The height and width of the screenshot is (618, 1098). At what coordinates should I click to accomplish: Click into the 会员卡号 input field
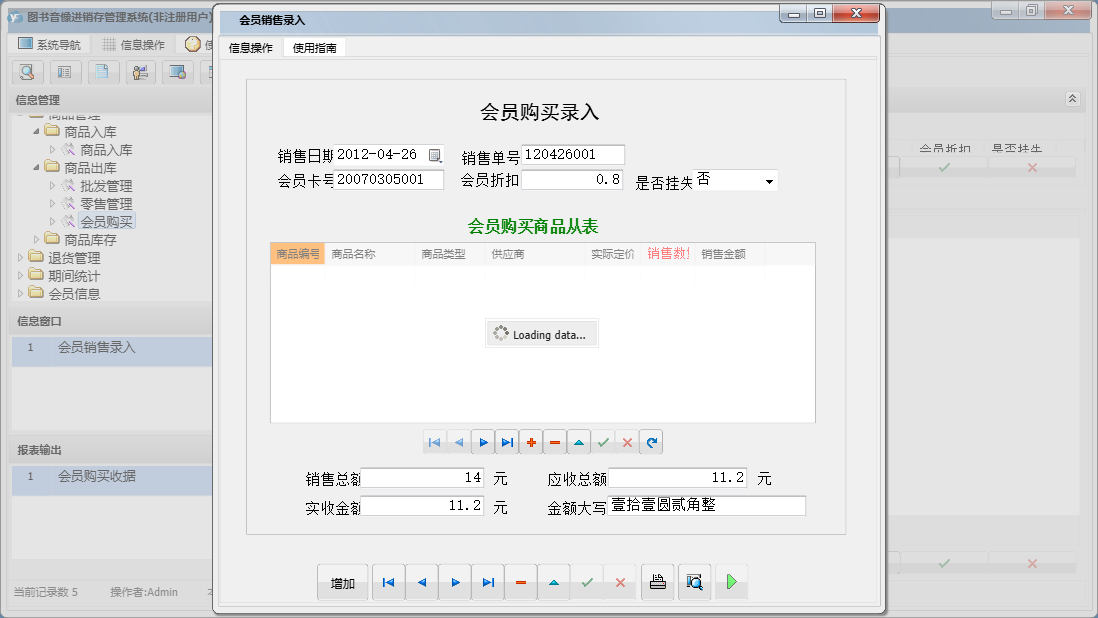point(390,180)
